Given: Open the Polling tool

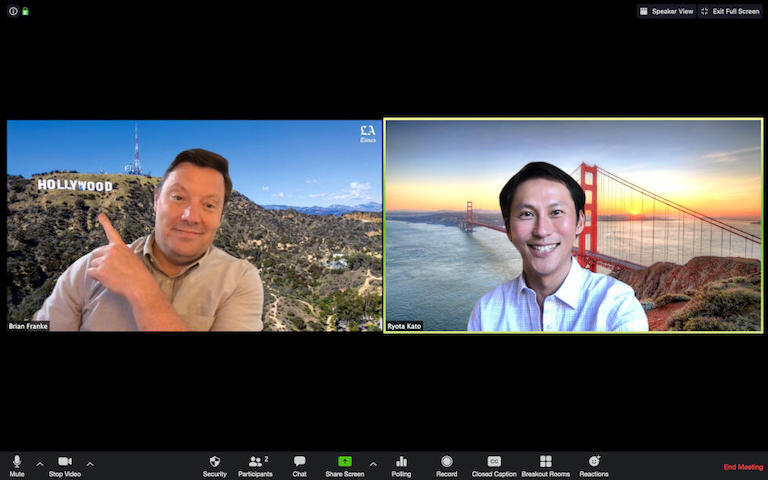Looking at the screenshot, I should [401, 466].
